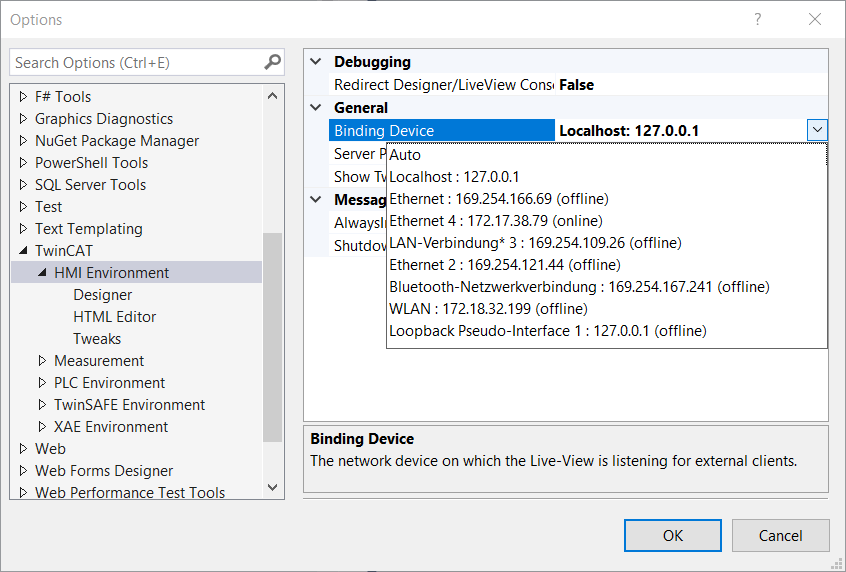Select the HMI Environment tree item
The image size is (846, 572).
click(111, 273)
